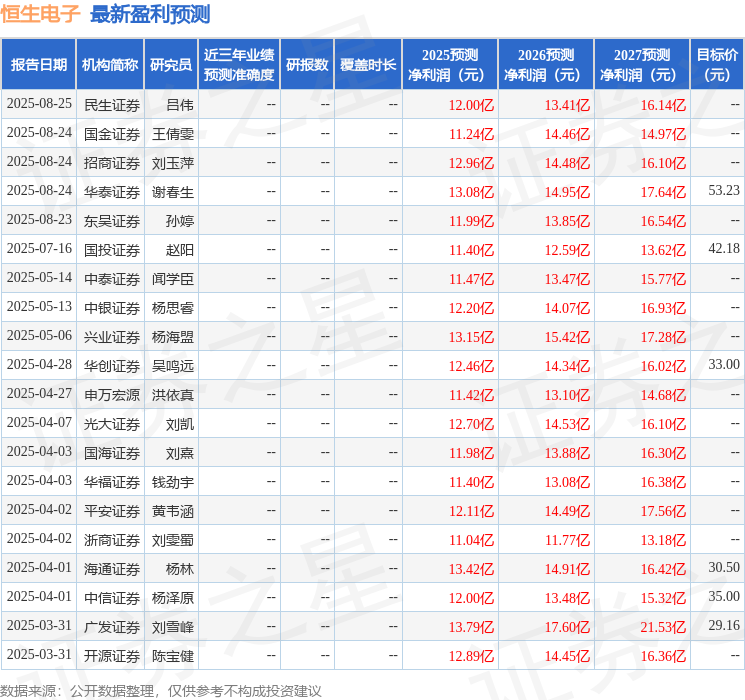Select 国金证券 in the table

pos(112,134)
